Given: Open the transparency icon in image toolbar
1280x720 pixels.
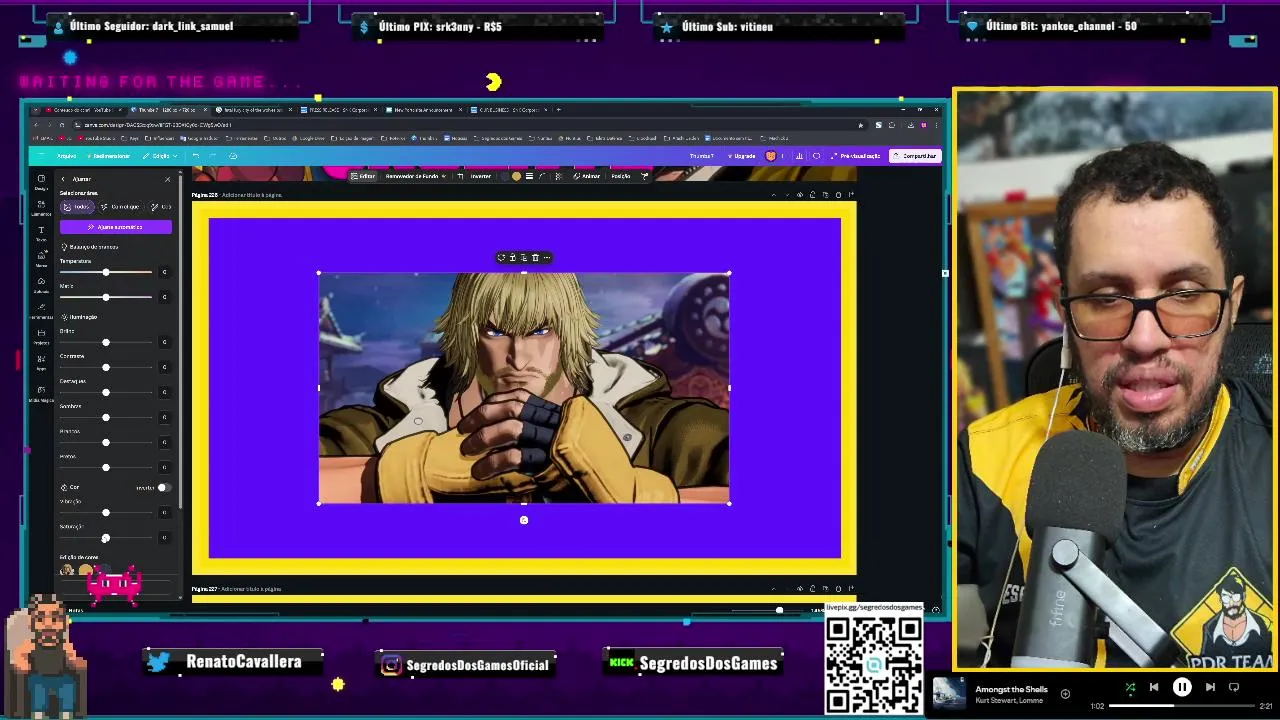Looking at the screenshot, I should coord(558,176).
